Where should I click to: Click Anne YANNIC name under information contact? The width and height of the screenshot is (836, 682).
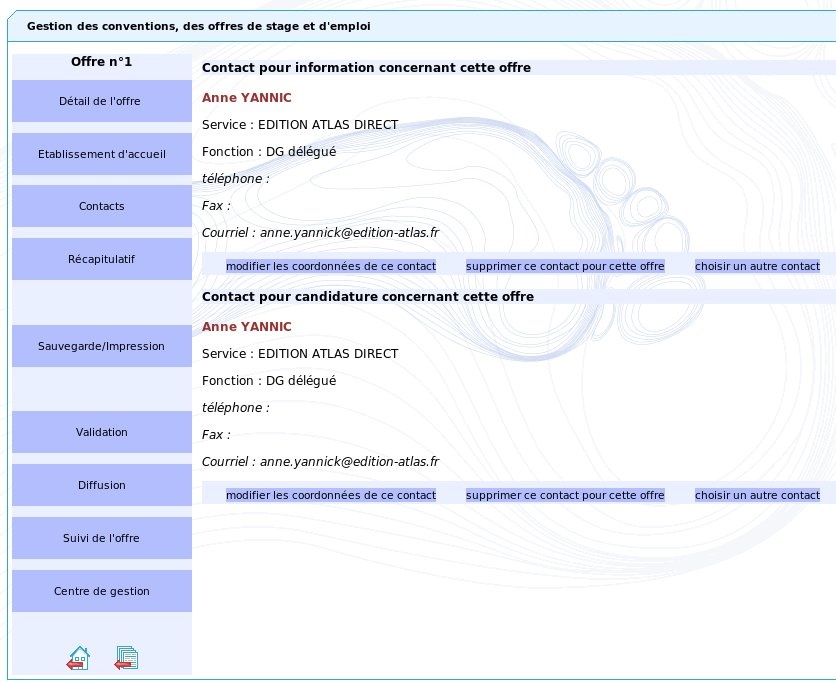[x=247, y=98]
